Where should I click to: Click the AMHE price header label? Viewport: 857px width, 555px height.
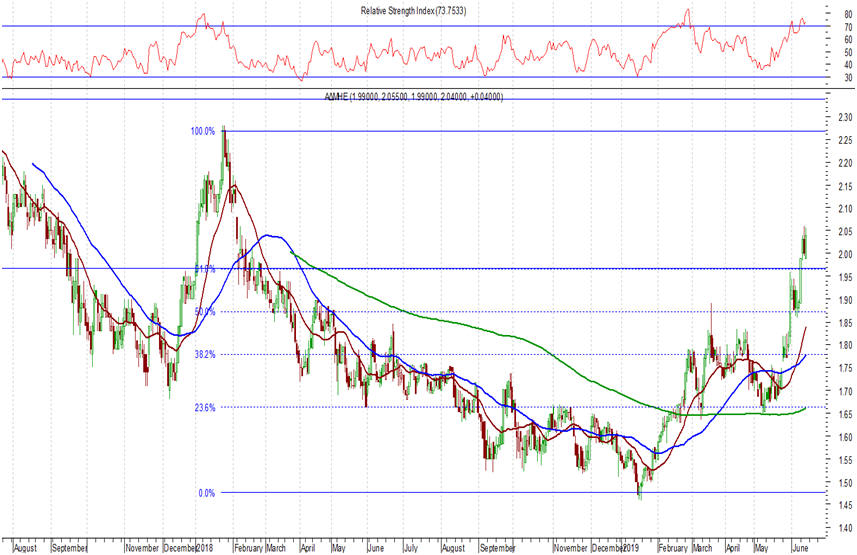click(413, 97)
